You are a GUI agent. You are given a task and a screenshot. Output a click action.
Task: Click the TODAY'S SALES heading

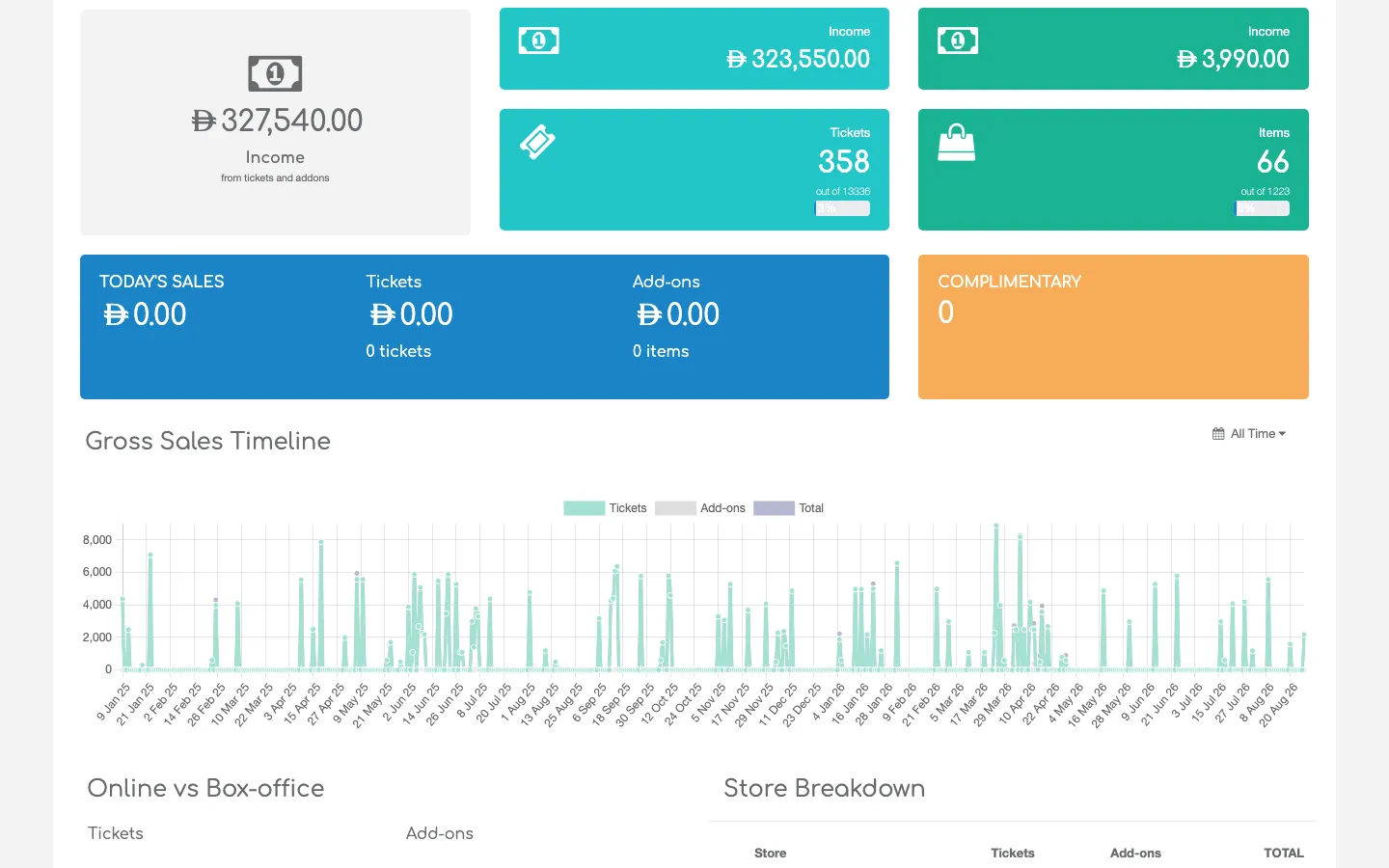pyautogui.click(x=162, y=282)
